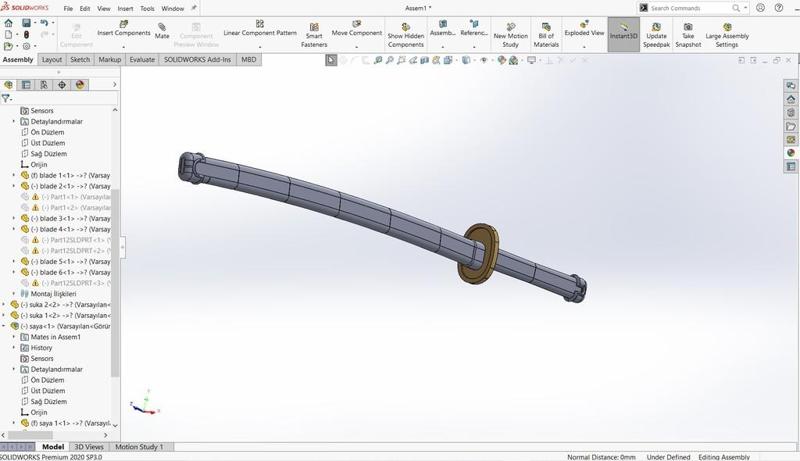Open the Assembly Features tool
The height and width of the screenshot is (461, 800).
[x=442, y=29]
